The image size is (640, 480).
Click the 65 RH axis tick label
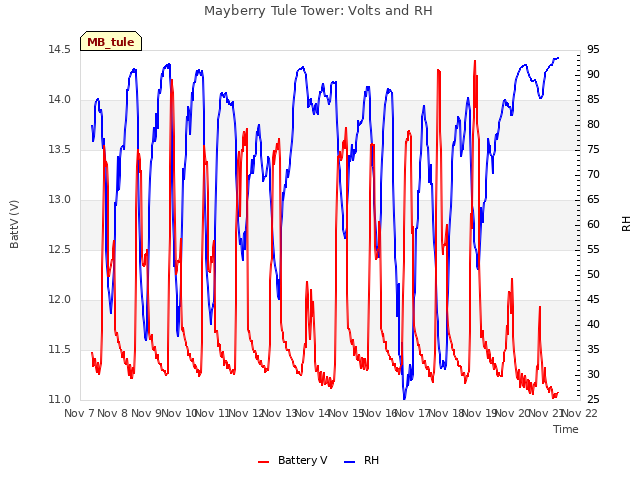tap(593, 199)
